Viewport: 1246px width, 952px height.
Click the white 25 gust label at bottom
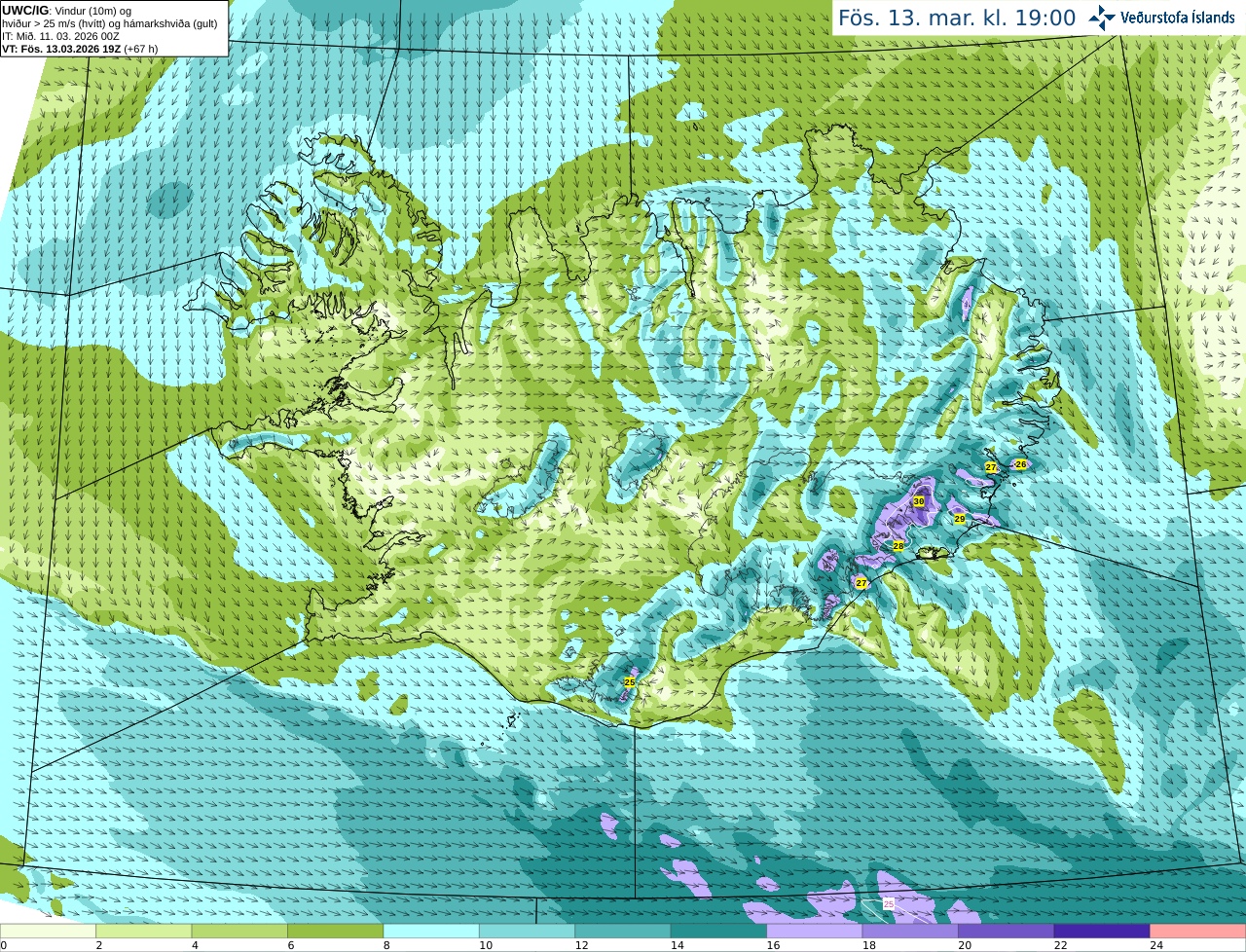(889, 904)
